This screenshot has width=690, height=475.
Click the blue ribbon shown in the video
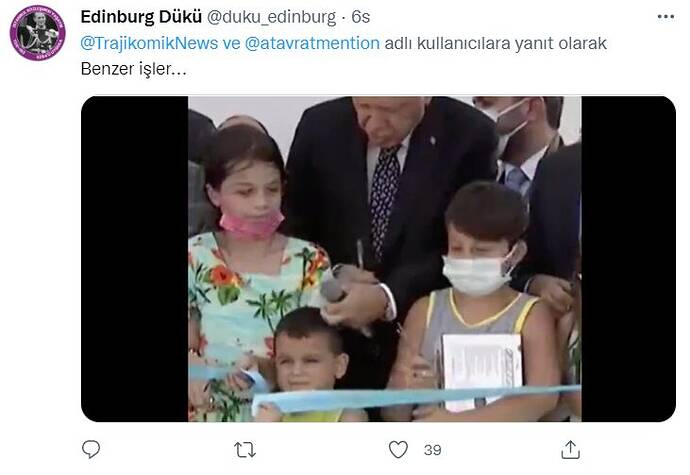click(416, 398)
